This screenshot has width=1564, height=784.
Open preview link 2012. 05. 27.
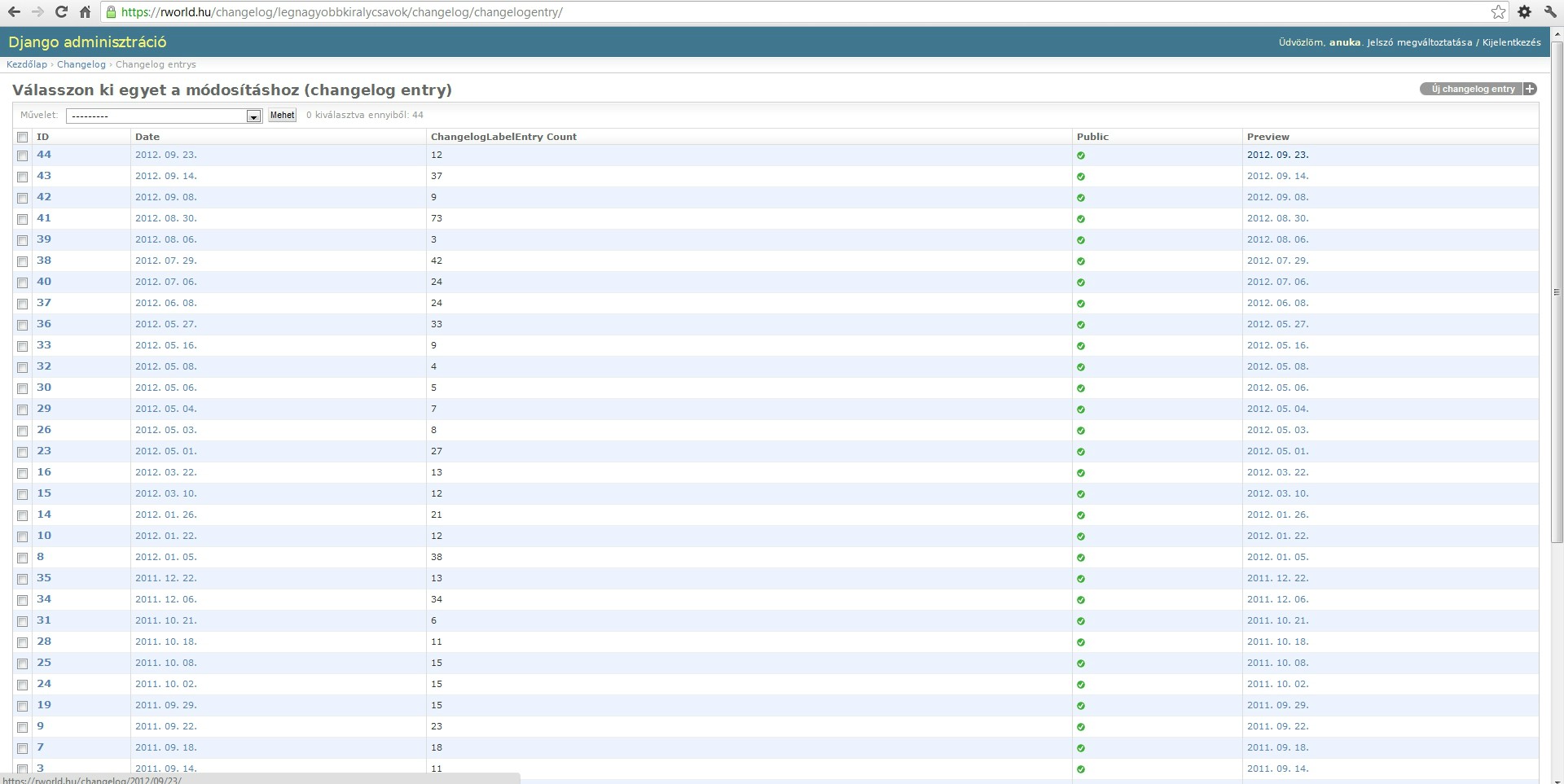coord(1278,324)
